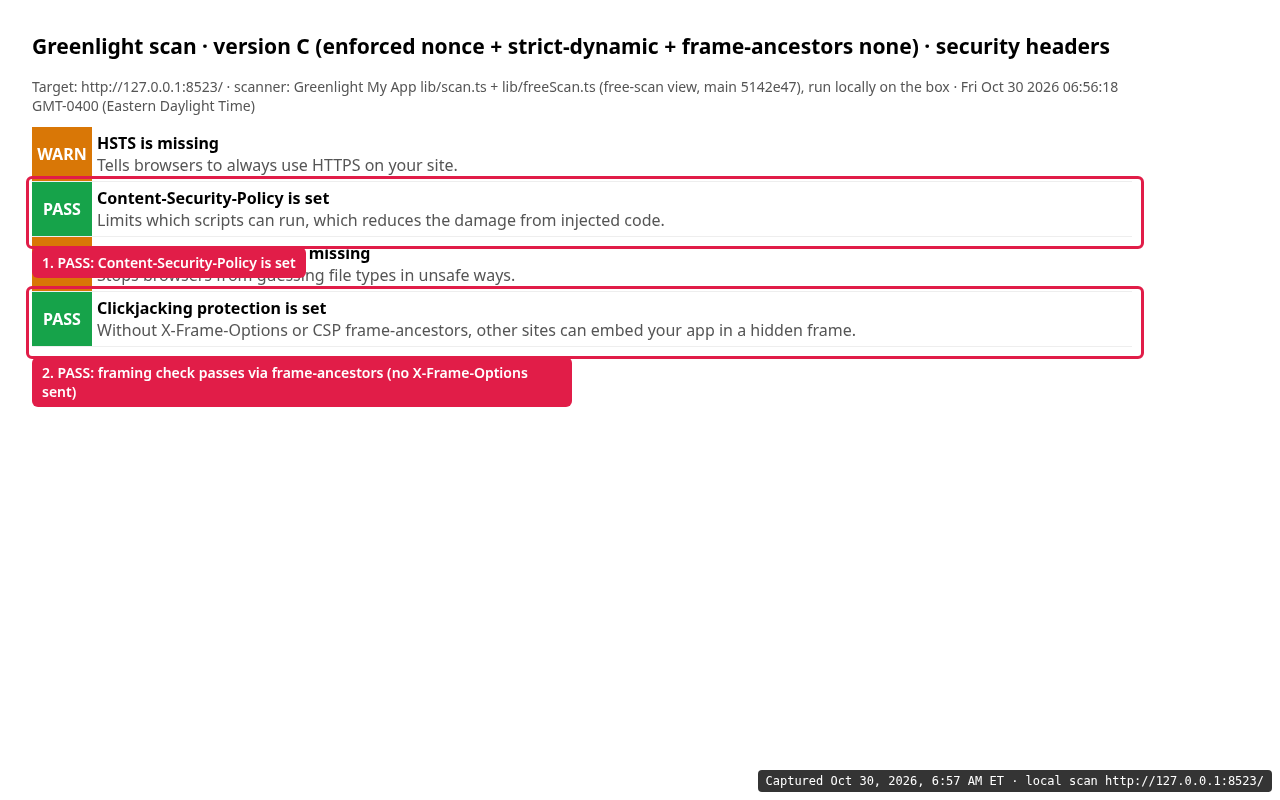Click the 'GMT-0400 (Eastern Daylight Time)' timestamp line
The height and width of the screenshot is (800, 1280).
pyautogui.click(x=143, y=106)
